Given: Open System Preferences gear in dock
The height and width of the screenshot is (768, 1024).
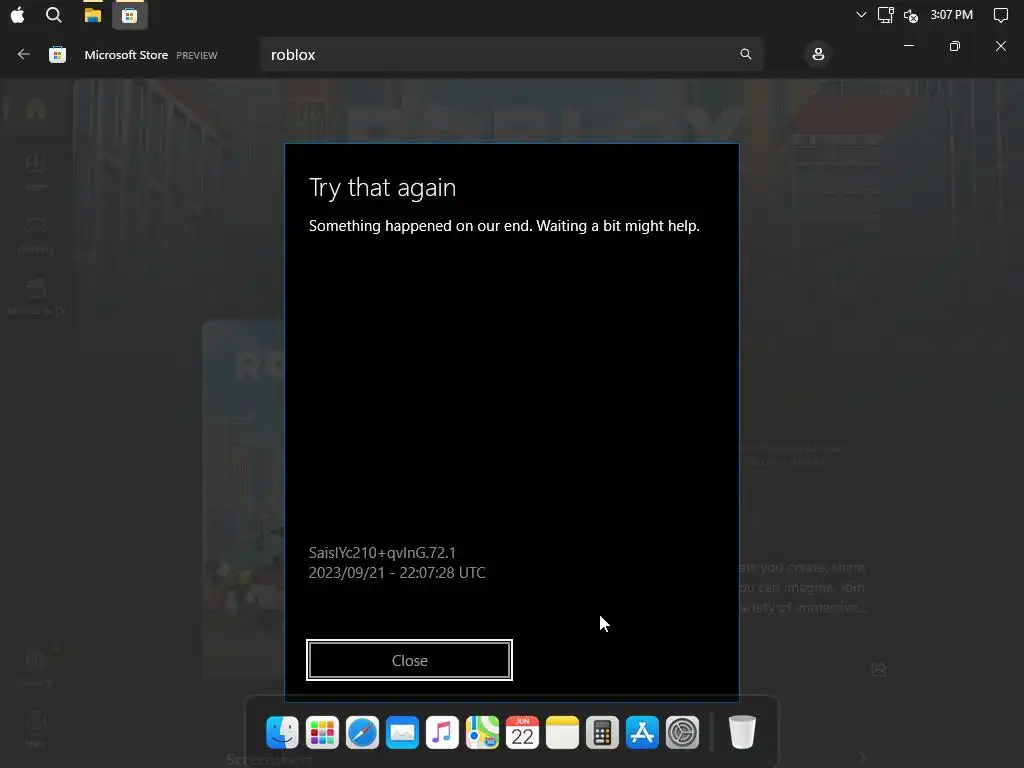Looking at the screenshot, I should pos(682,732).
